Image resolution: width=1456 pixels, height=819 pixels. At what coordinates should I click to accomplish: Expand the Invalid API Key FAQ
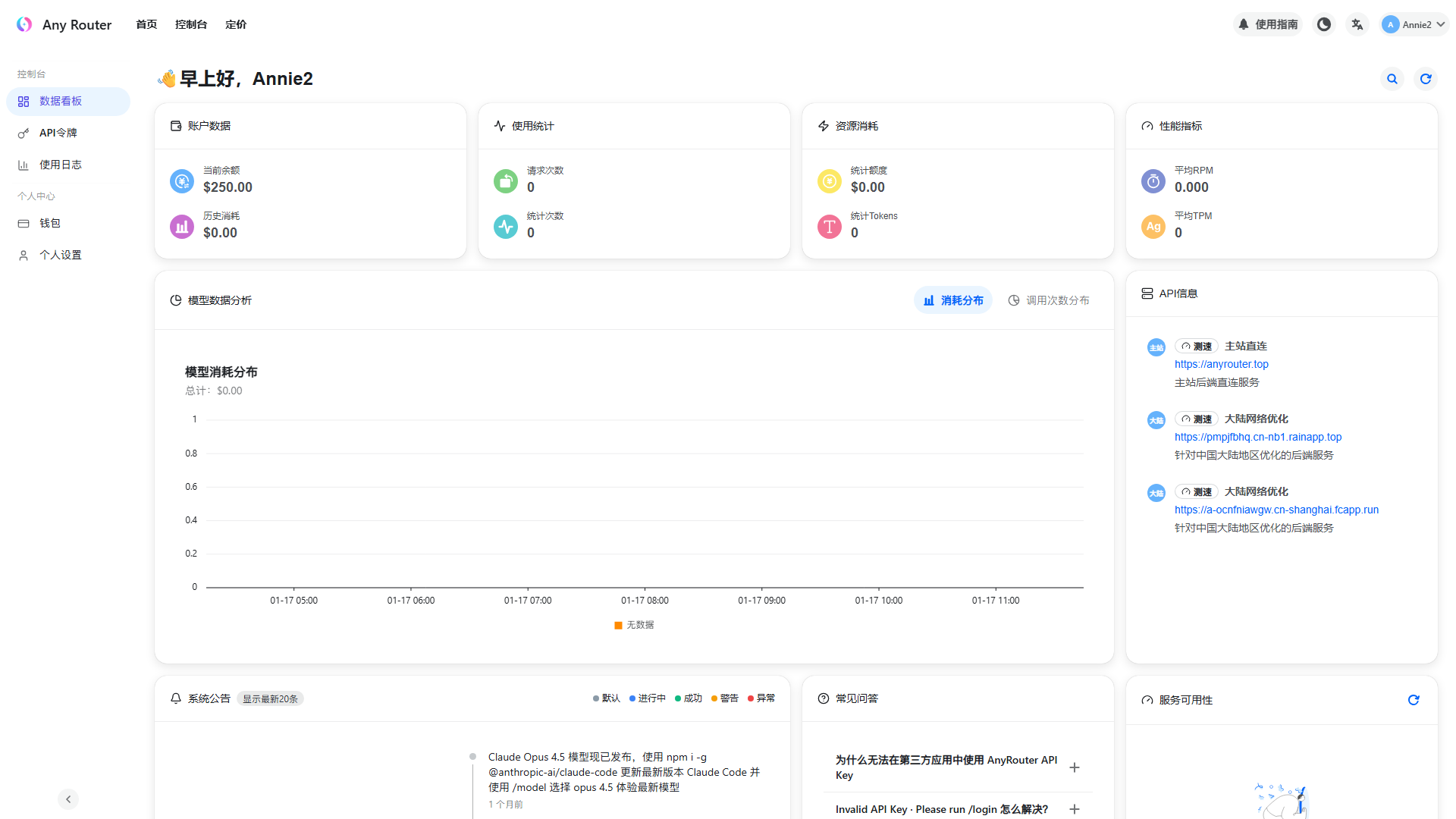(1075, 809)
